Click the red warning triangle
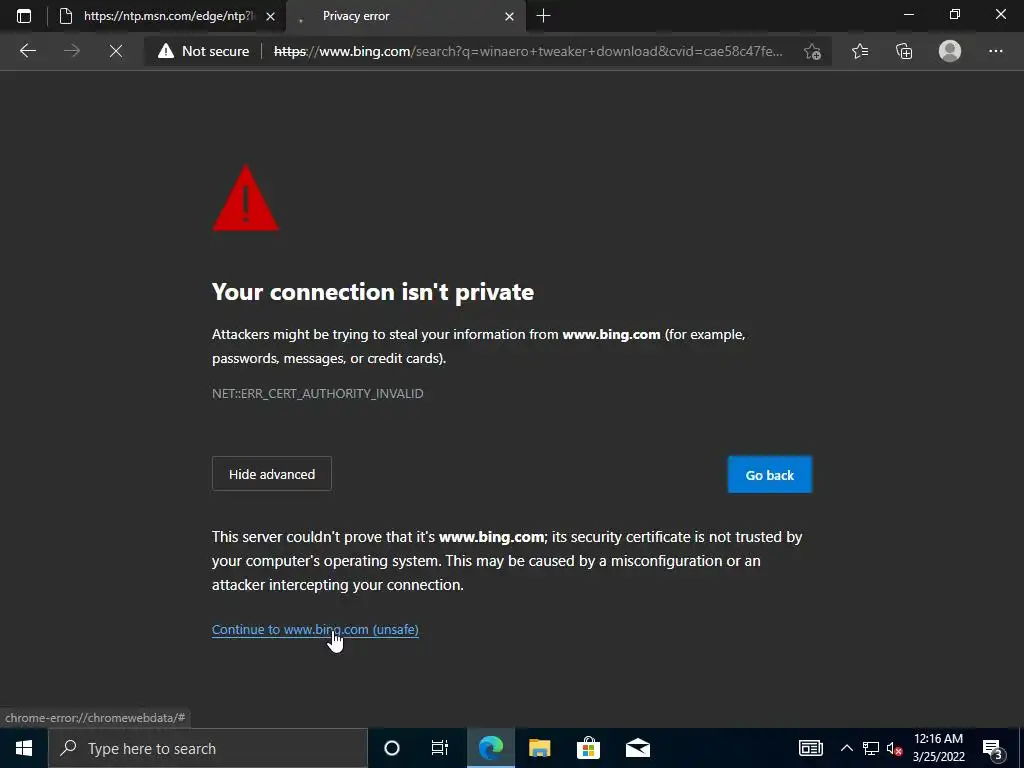The height and width of the screenshot is (768, 1024). click(x=246, y=199)
